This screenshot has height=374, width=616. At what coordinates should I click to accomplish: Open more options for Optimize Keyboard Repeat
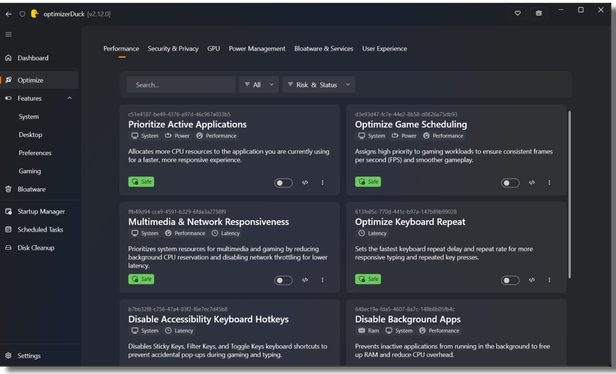pos(549,280)
